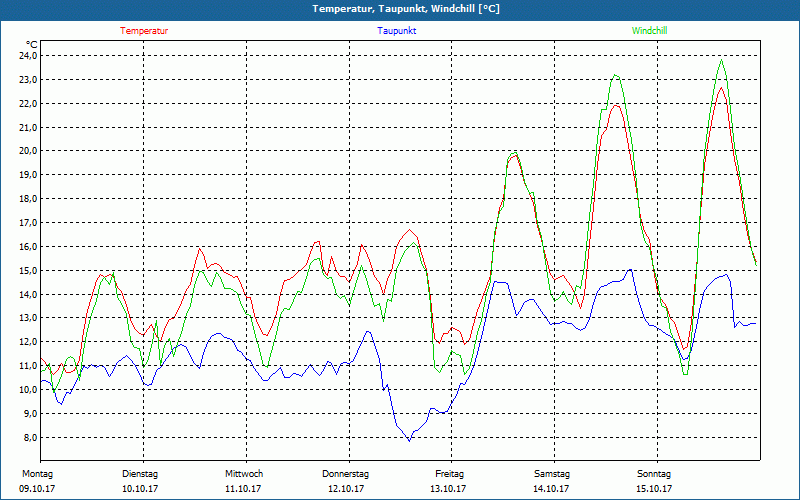
Task: Click the 20,0 y-axis value
Action: 28,151
